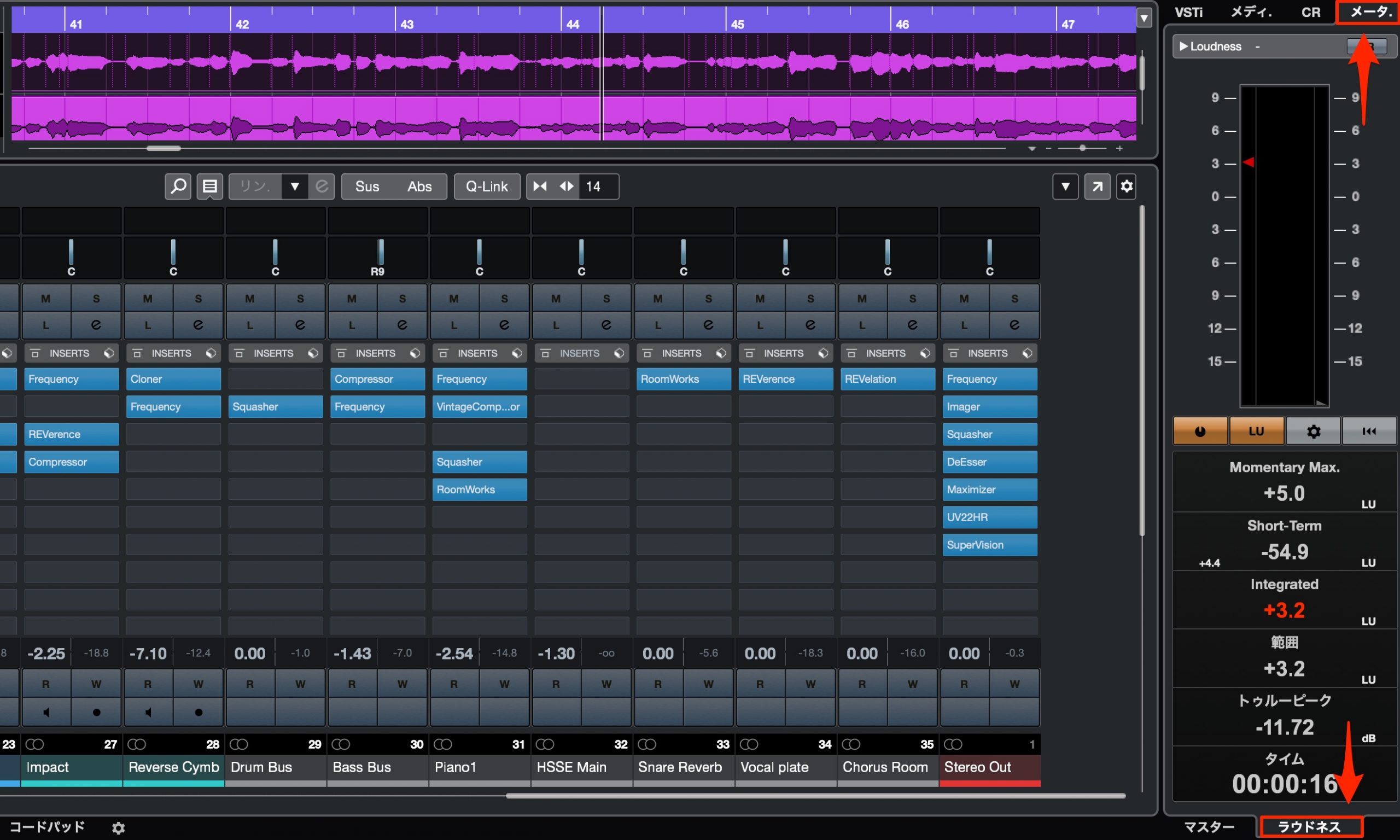Click bar 45 marker on the ruler

point(737,25)
